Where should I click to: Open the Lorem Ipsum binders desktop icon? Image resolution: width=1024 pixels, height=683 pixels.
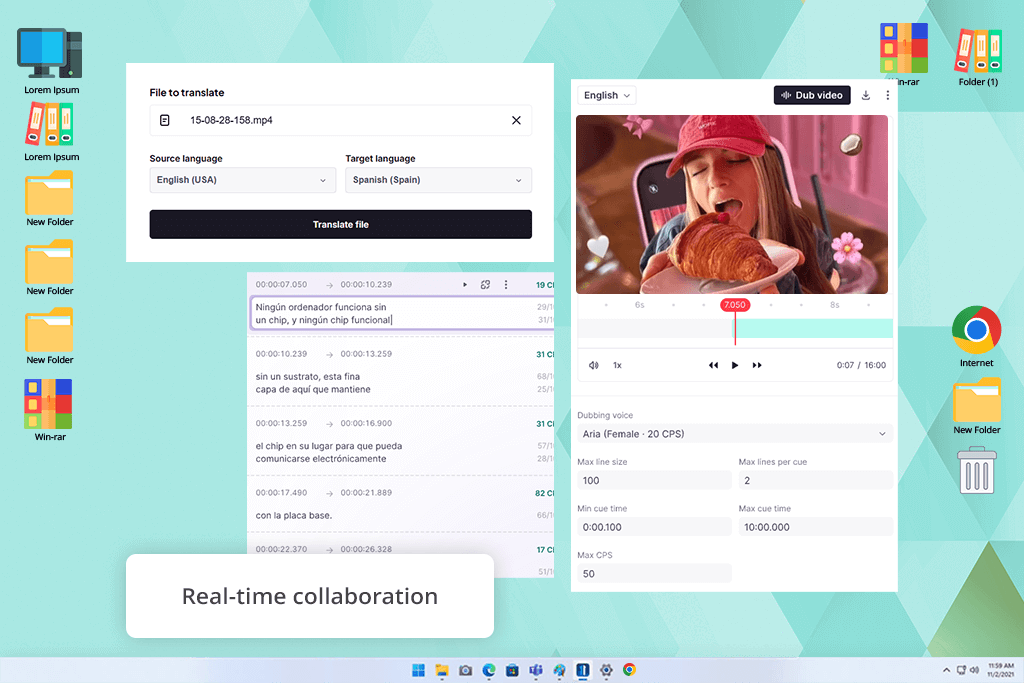pos(51,131)
